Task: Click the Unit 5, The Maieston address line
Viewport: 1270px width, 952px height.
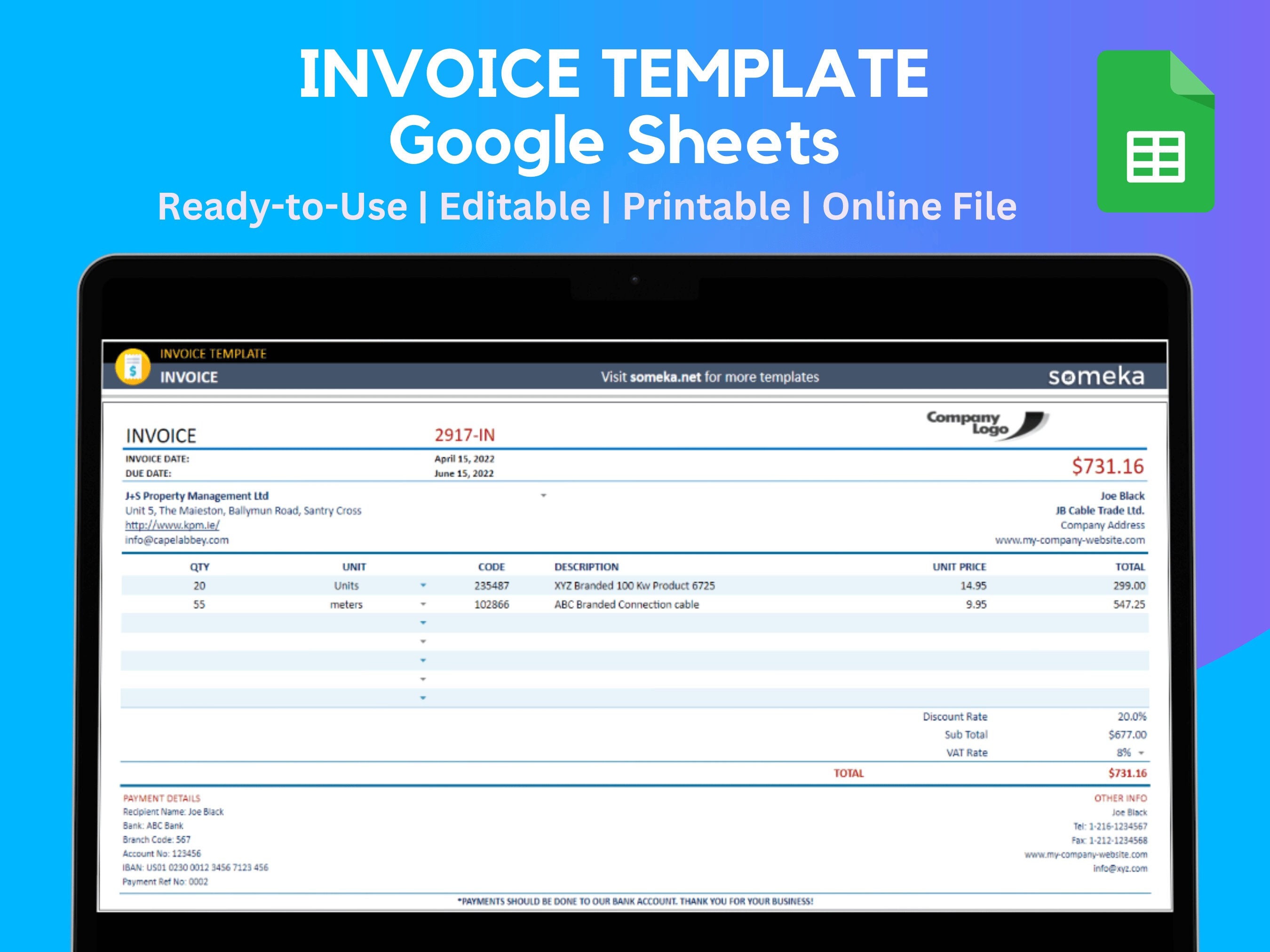Action: tap(244, 511)
